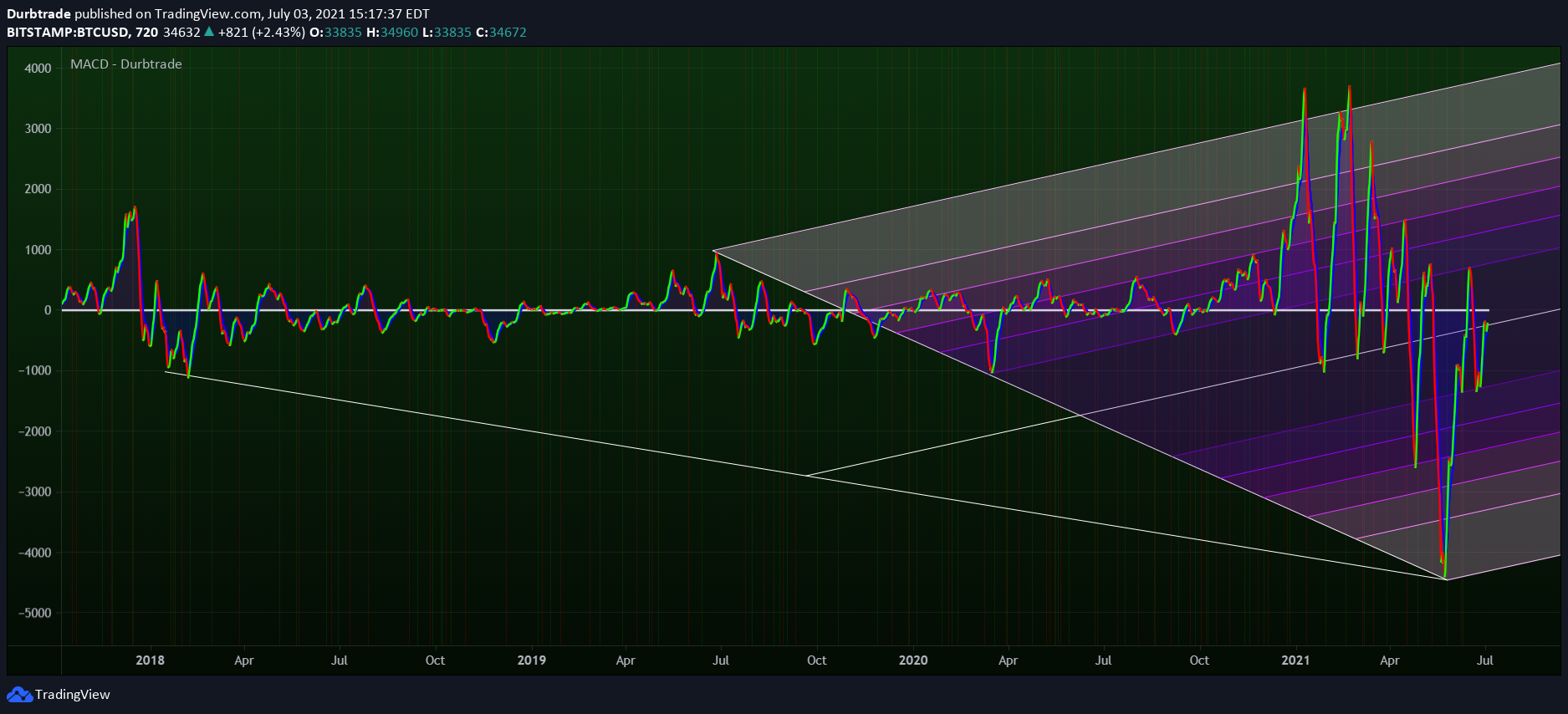Viewport: 1568px width, 714px height.
Task: Open the TradingView wordmark link
Action: (x=73, y=695)
